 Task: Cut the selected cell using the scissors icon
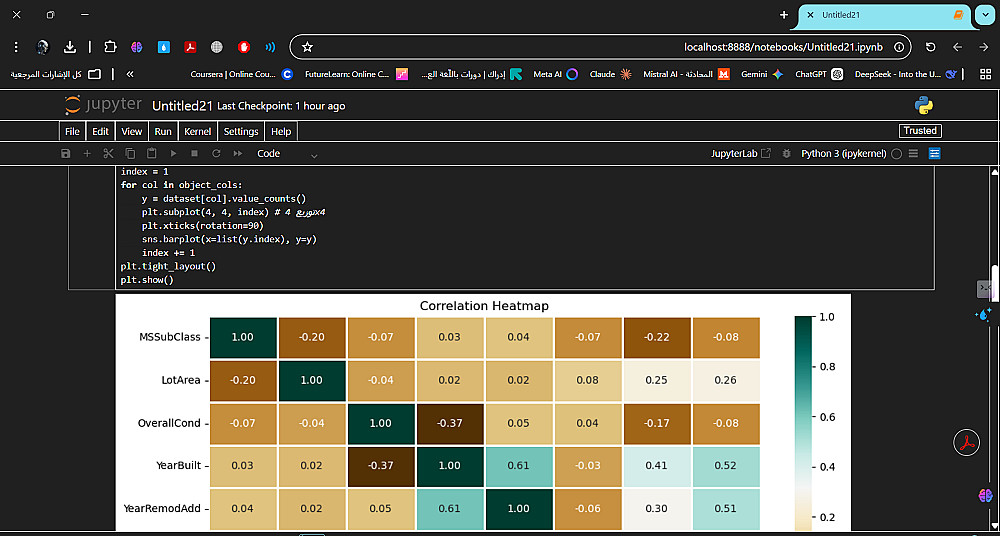109,154
